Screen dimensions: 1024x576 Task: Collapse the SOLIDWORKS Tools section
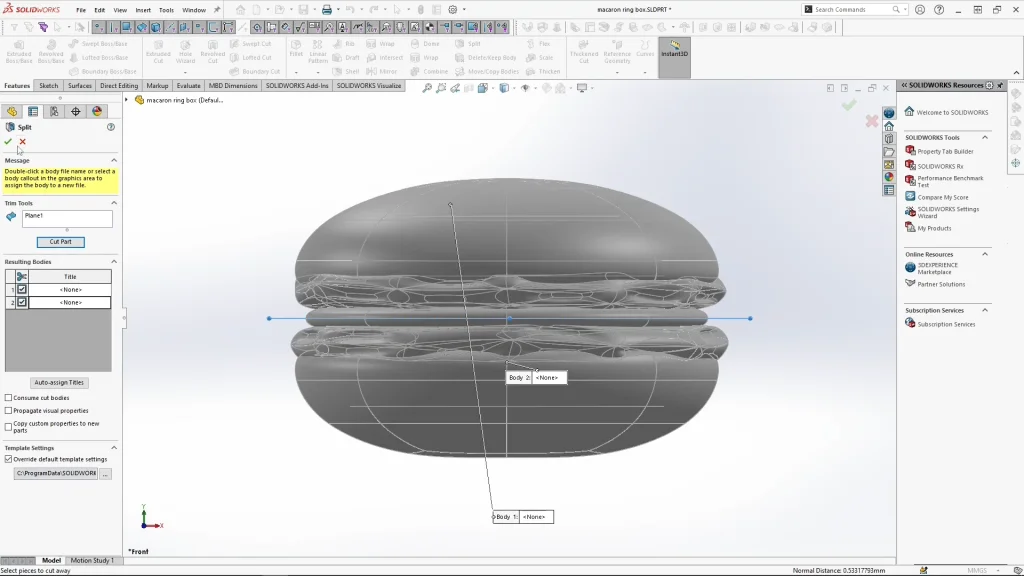(985, 137)
